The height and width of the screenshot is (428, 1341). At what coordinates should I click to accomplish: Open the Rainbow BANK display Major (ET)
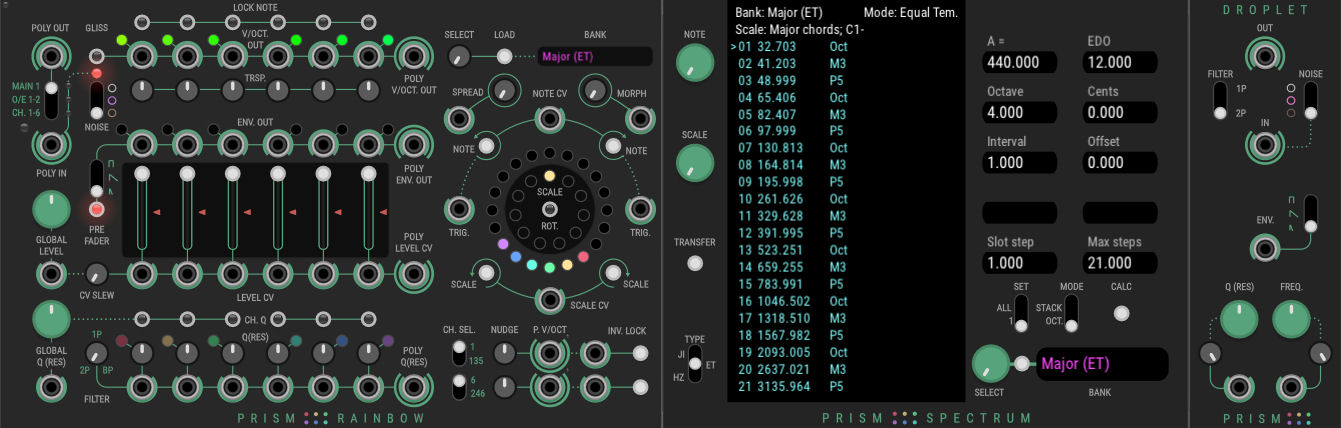[x=594, y=57]
